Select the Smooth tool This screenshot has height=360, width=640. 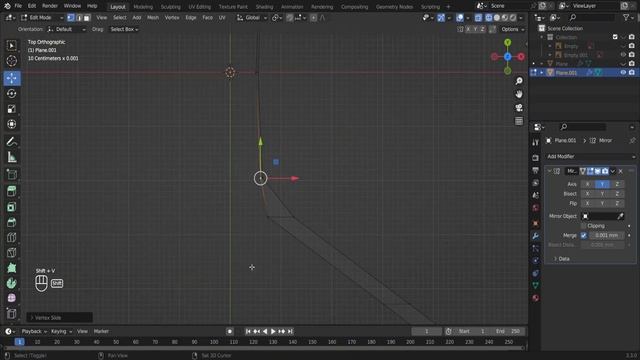[x=11, y=298]
